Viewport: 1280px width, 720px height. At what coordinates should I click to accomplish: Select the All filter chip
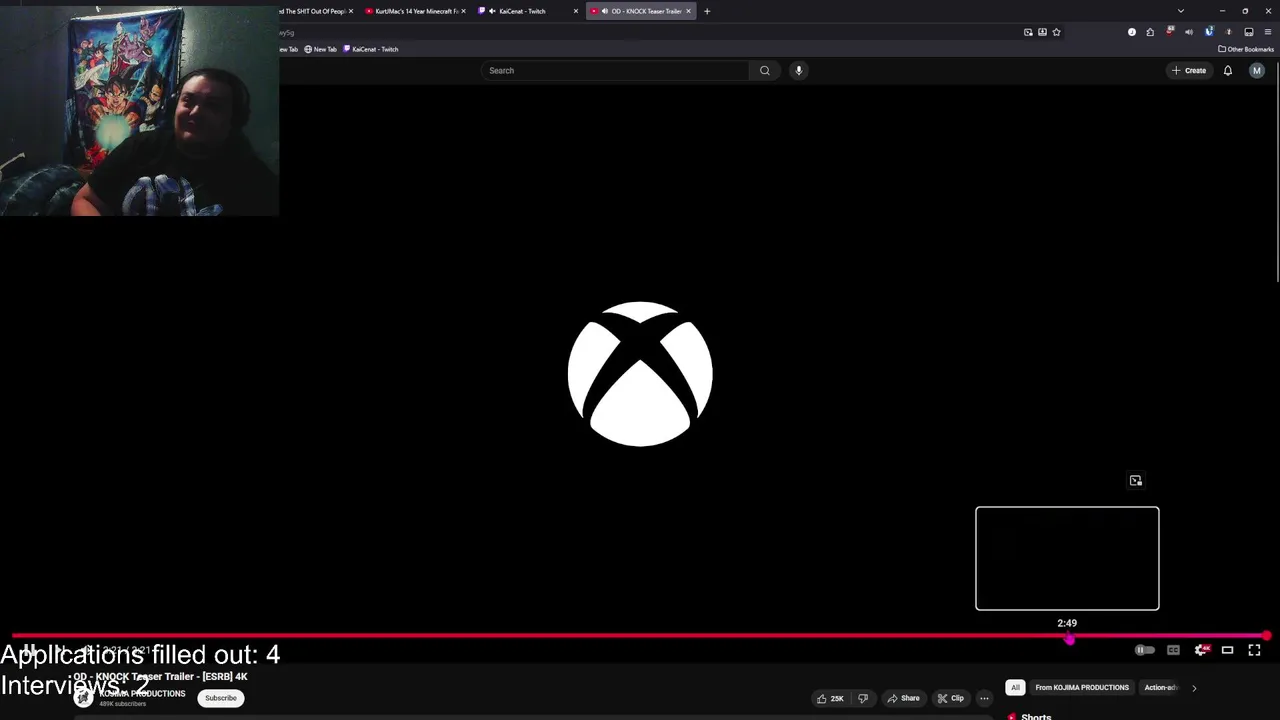(1015, 687)
